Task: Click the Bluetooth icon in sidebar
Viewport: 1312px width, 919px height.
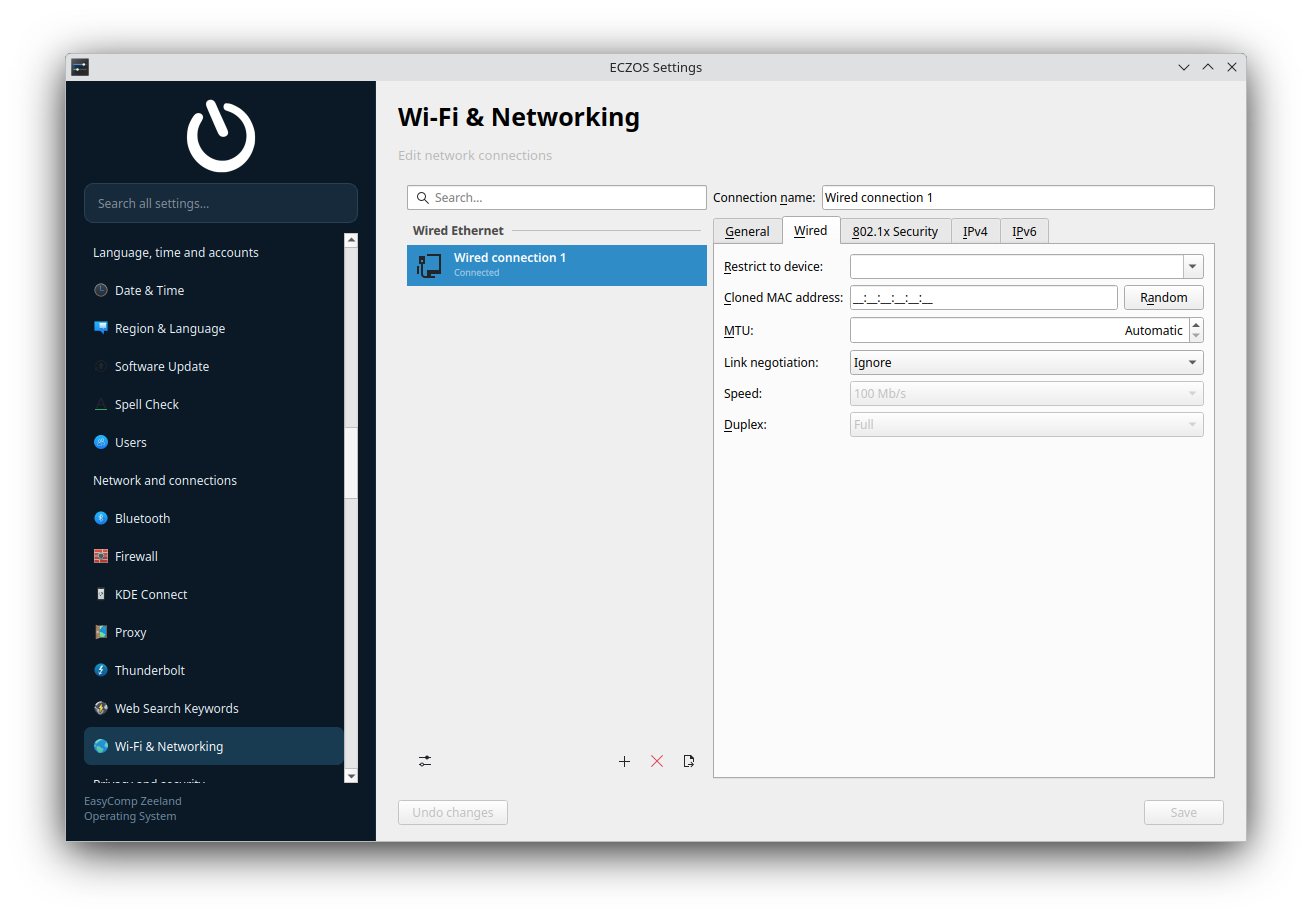Action: point(101,518)
